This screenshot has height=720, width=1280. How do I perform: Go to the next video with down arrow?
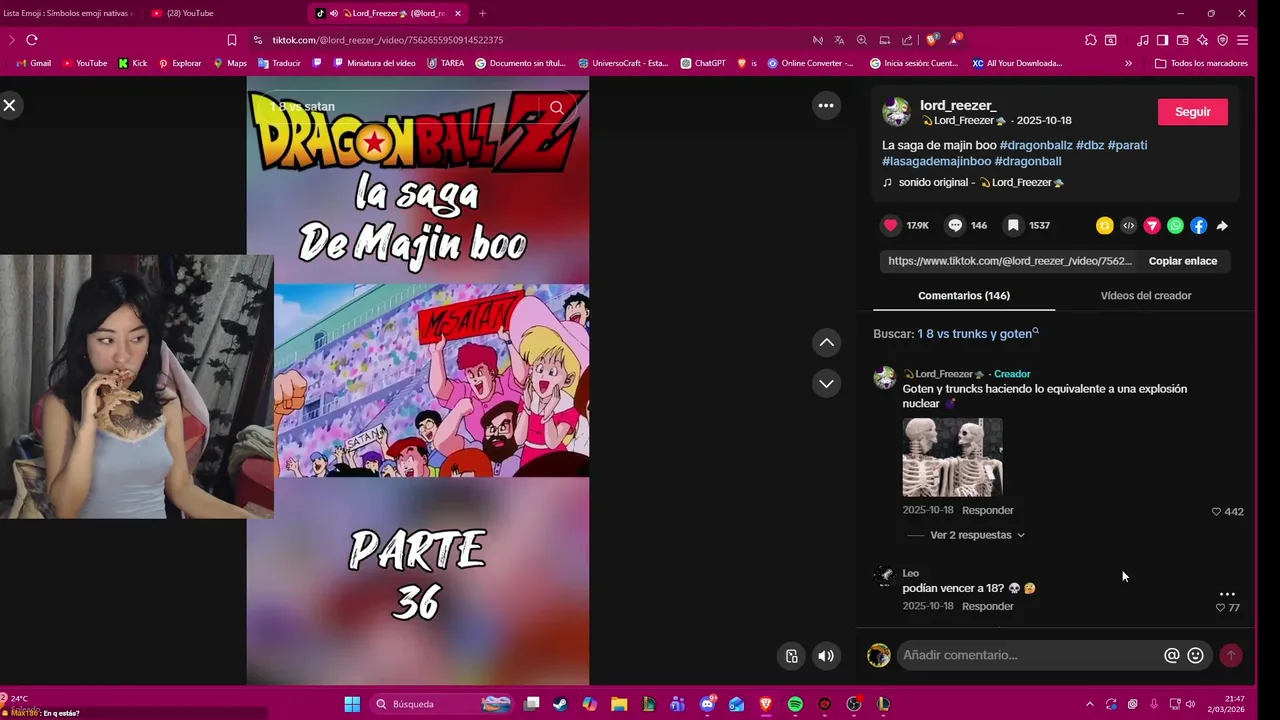pyautogui.click(x=827, y=383)
